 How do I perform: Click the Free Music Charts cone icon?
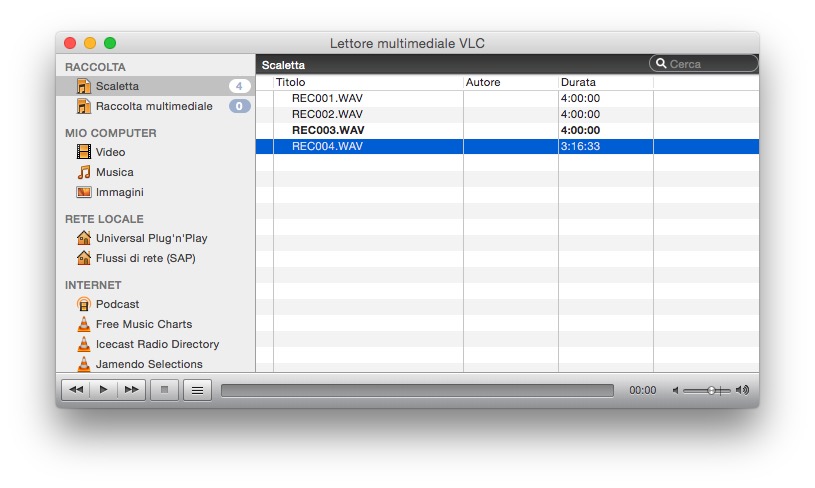coord(83,324)
